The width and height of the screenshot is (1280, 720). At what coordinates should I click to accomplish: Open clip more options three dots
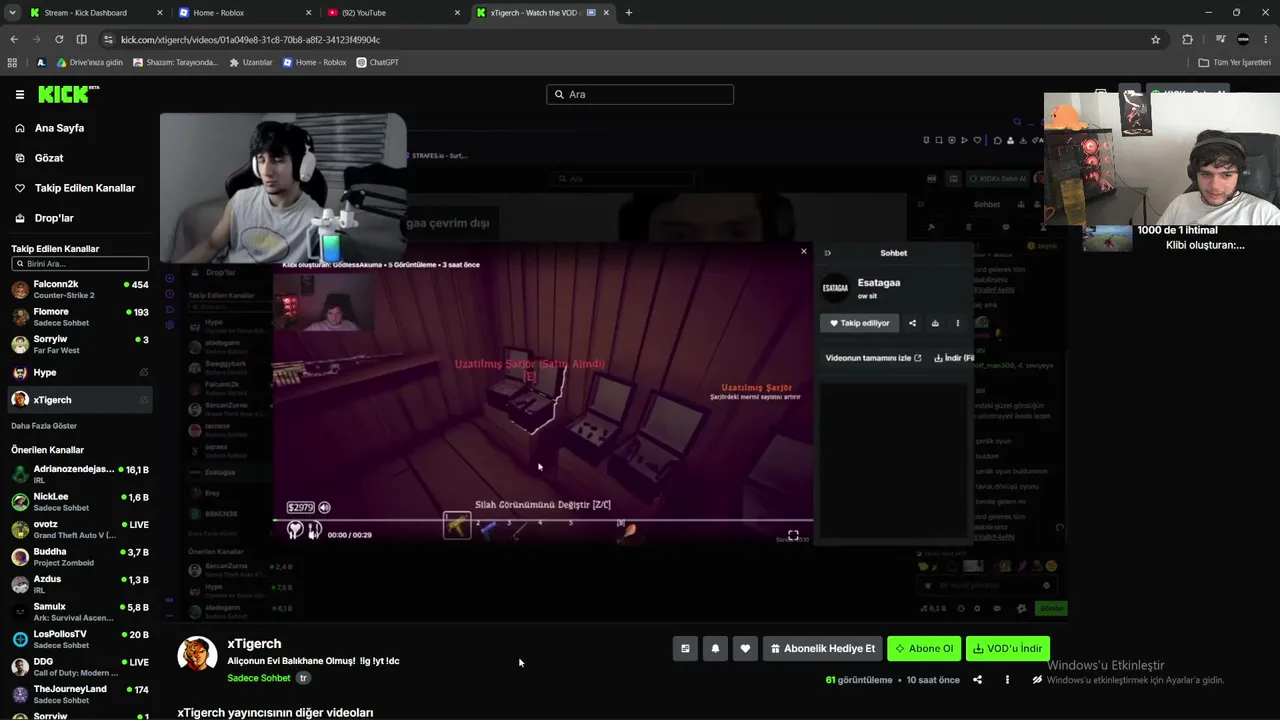[x=958, y=323]
